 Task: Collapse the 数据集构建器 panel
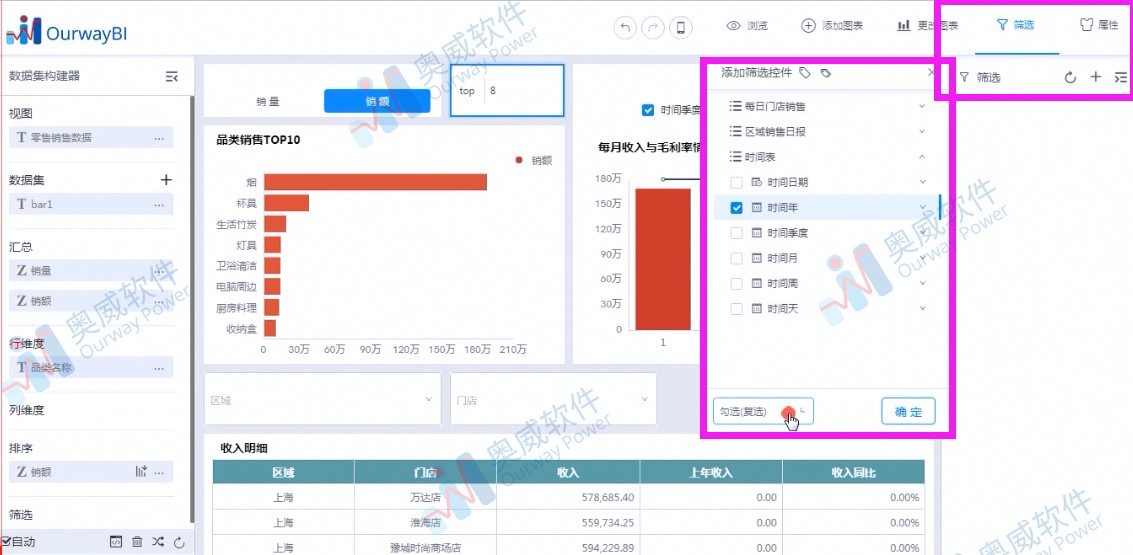click(x=171, y=77)
